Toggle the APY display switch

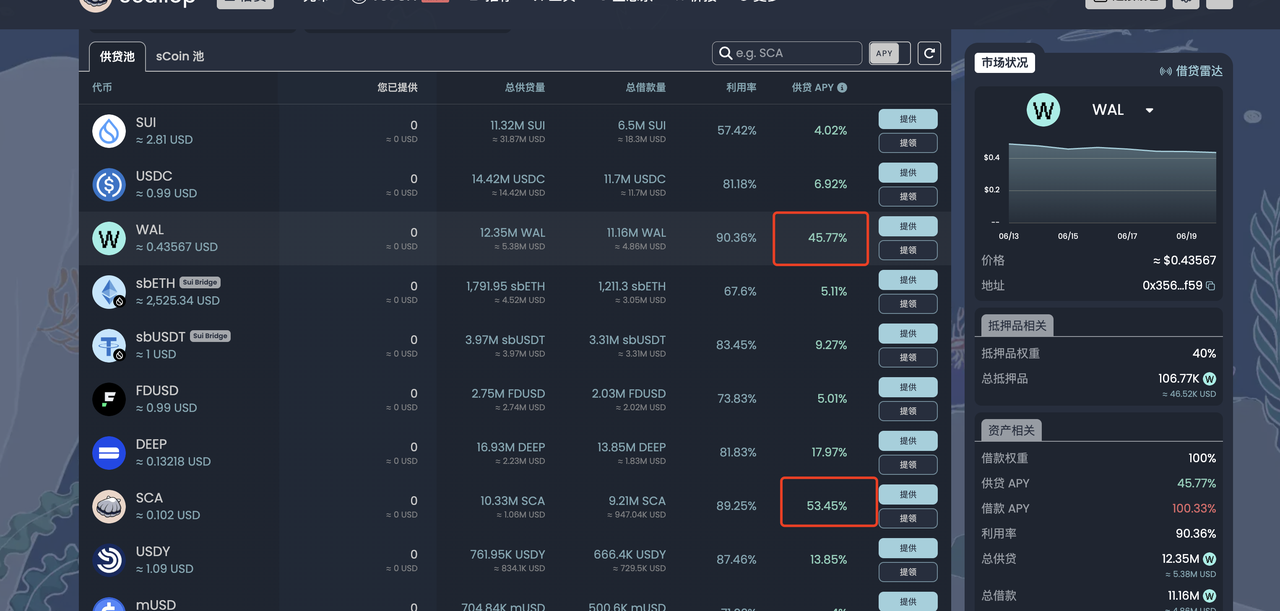[889, 54]
